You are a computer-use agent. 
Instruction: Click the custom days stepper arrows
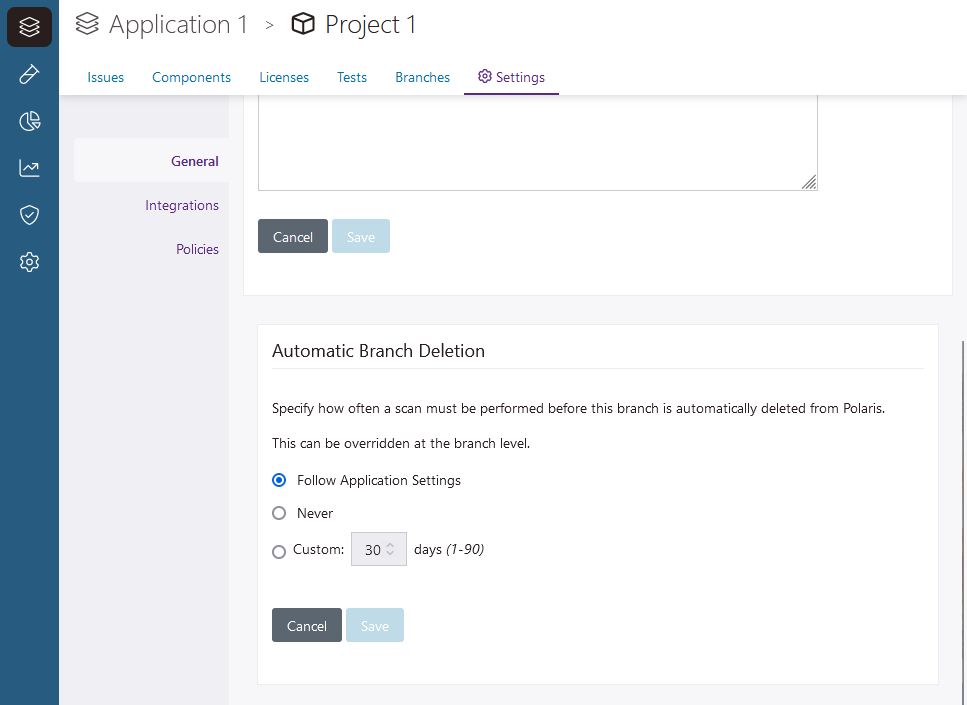[x=391, y=549]
